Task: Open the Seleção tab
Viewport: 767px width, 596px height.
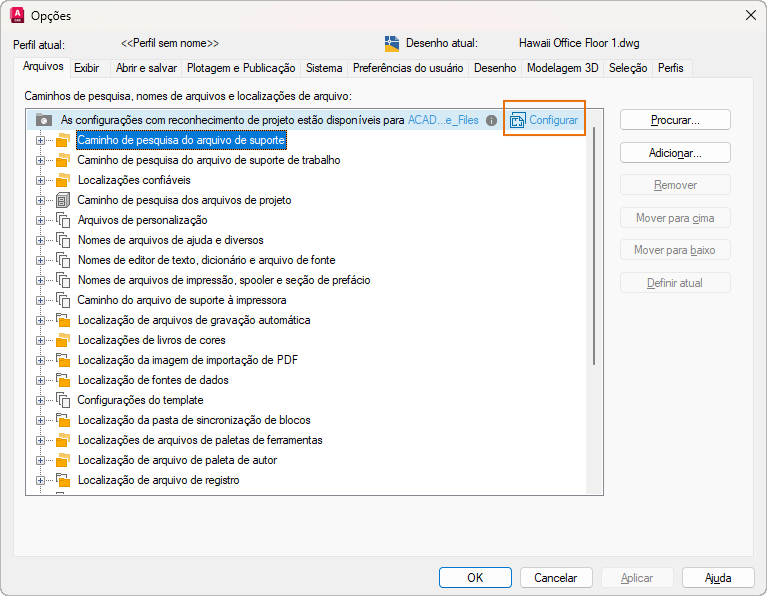Action: [628, 68]
